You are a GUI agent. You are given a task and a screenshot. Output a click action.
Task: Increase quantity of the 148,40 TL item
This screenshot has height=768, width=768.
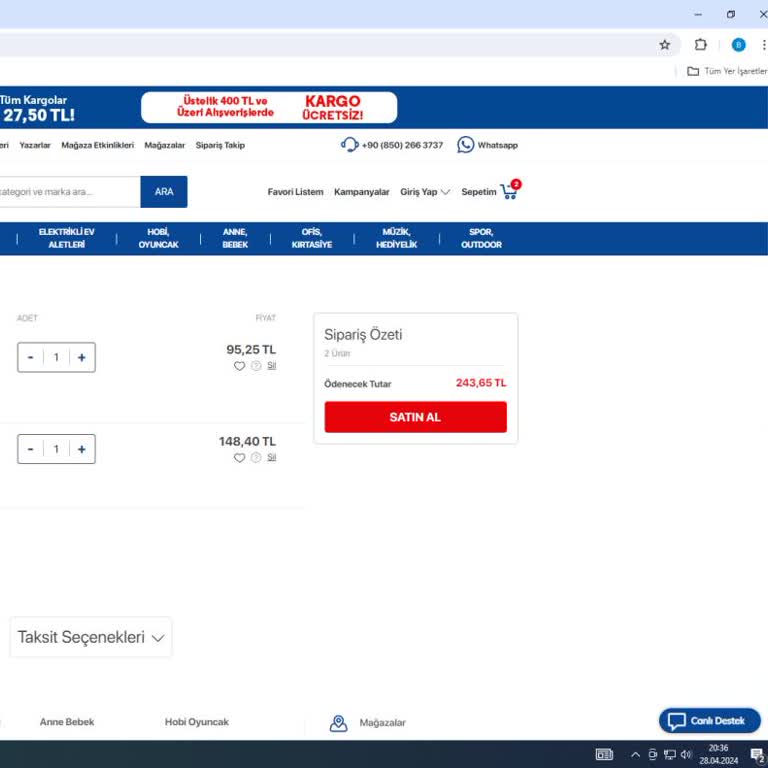(82, 449)
